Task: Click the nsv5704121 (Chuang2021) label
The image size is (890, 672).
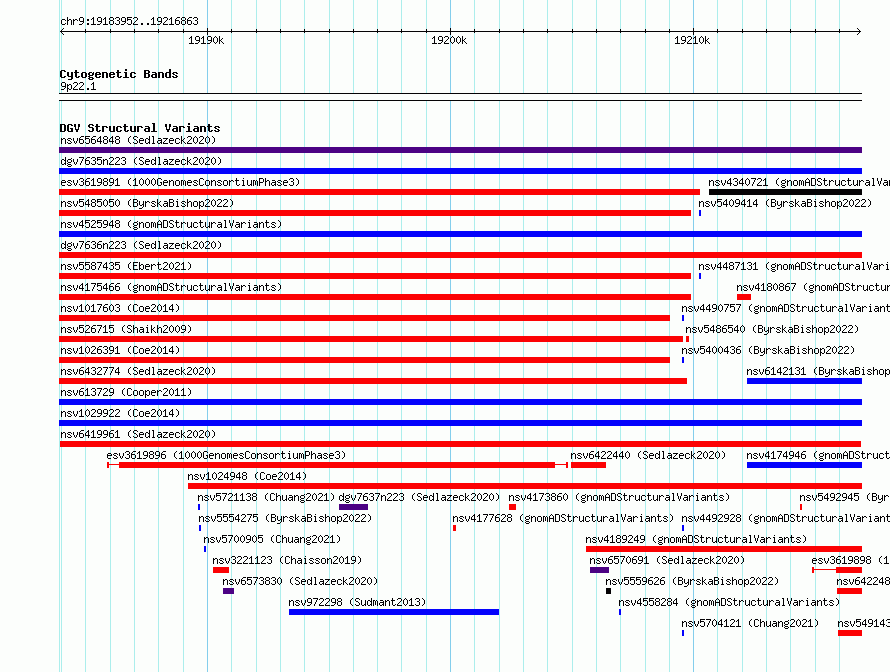Action: point(750,623)
